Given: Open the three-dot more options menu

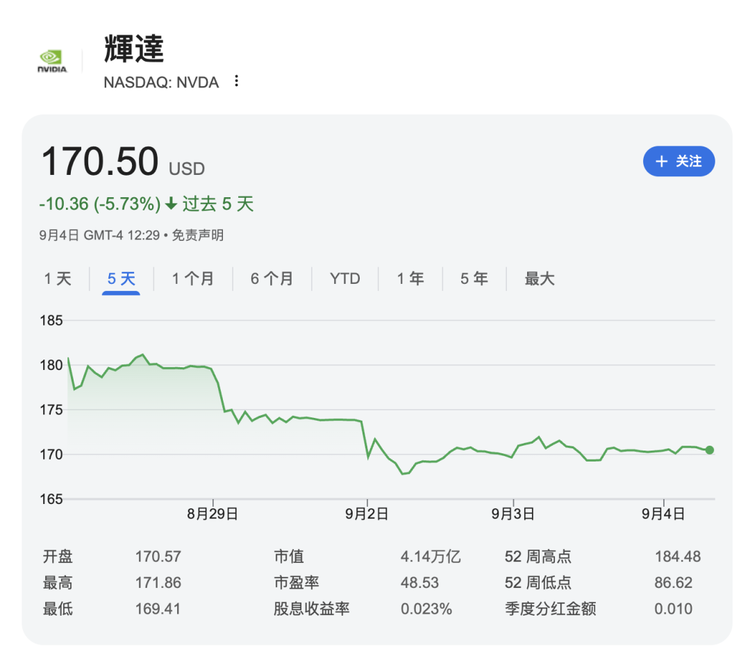Looking at the screenshot, I should (237, 81).
